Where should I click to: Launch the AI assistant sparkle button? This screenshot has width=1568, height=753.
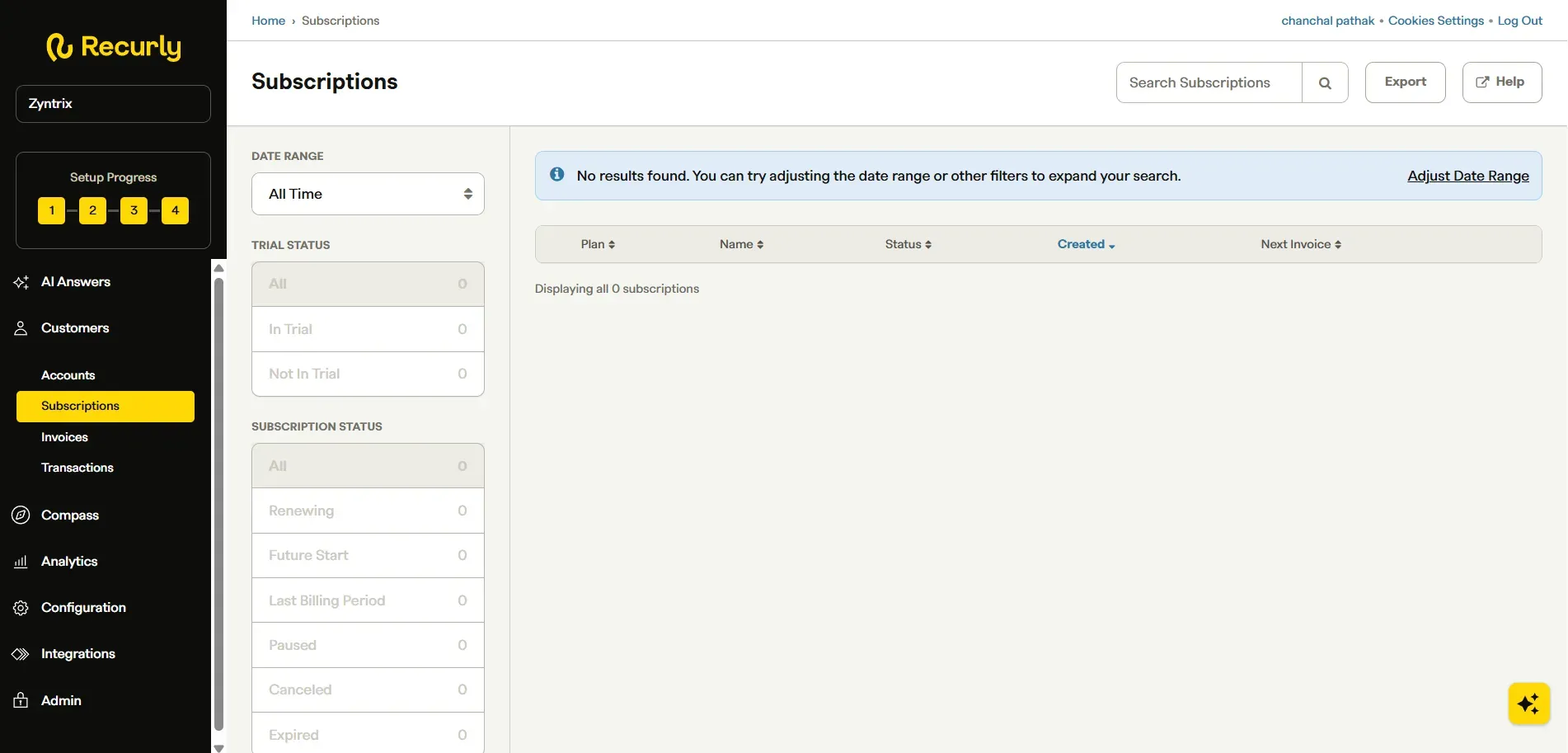tap(1528, 704)
